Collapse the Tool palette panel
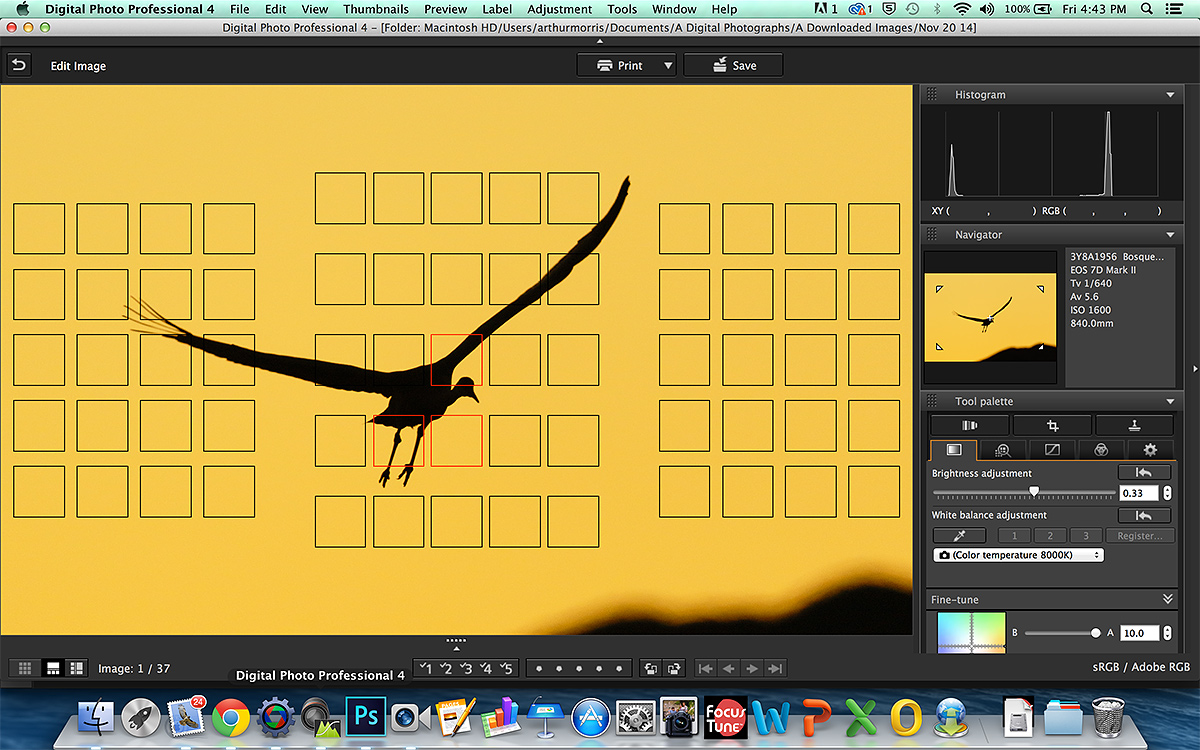 [1170, 401]
